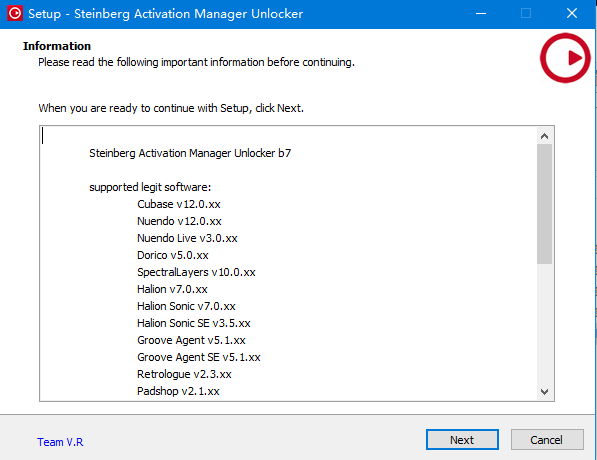Cancel the setup
The image size is (597, 460).
tap(547, 440)
